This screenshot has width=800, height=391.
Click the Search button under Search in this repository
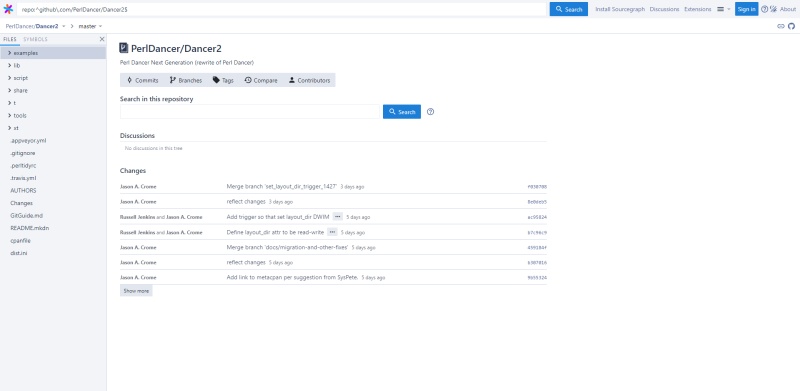402,112
